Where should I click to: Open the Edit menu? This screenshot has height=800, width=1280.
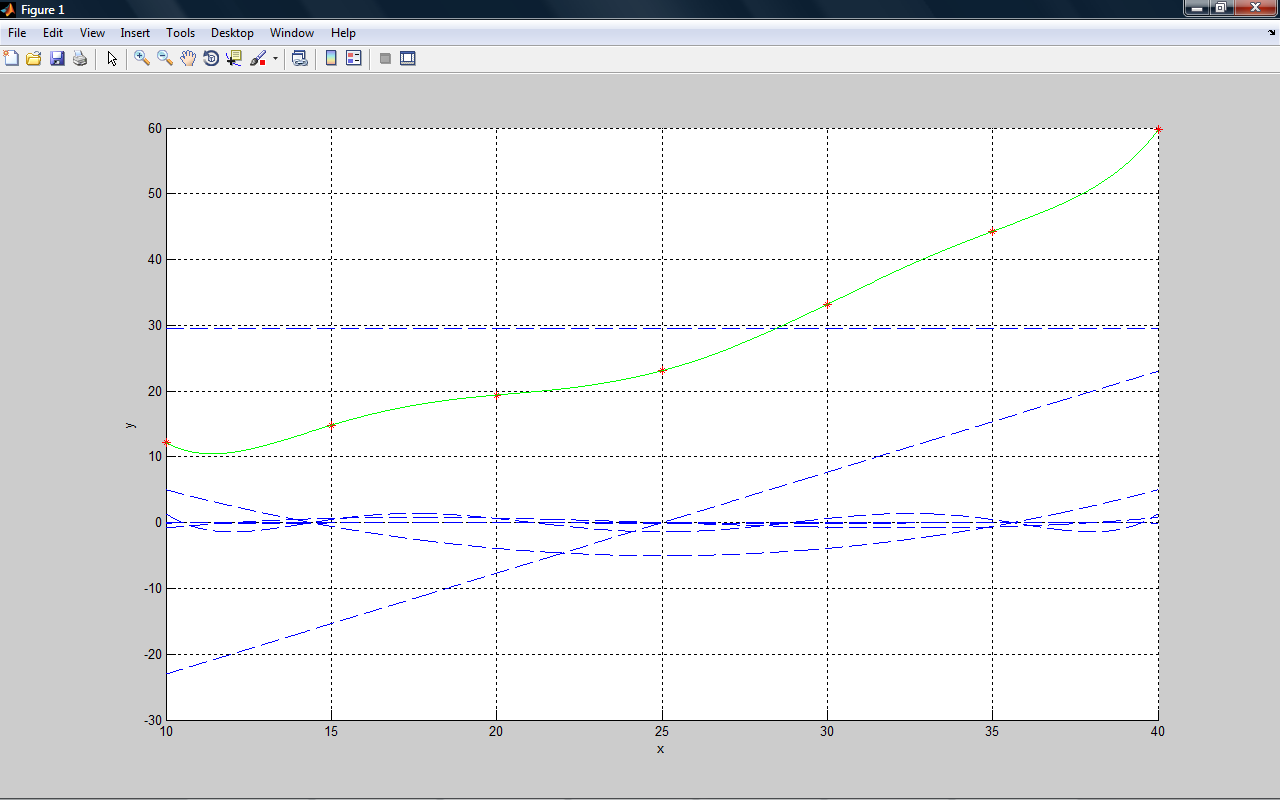(53, 33)
